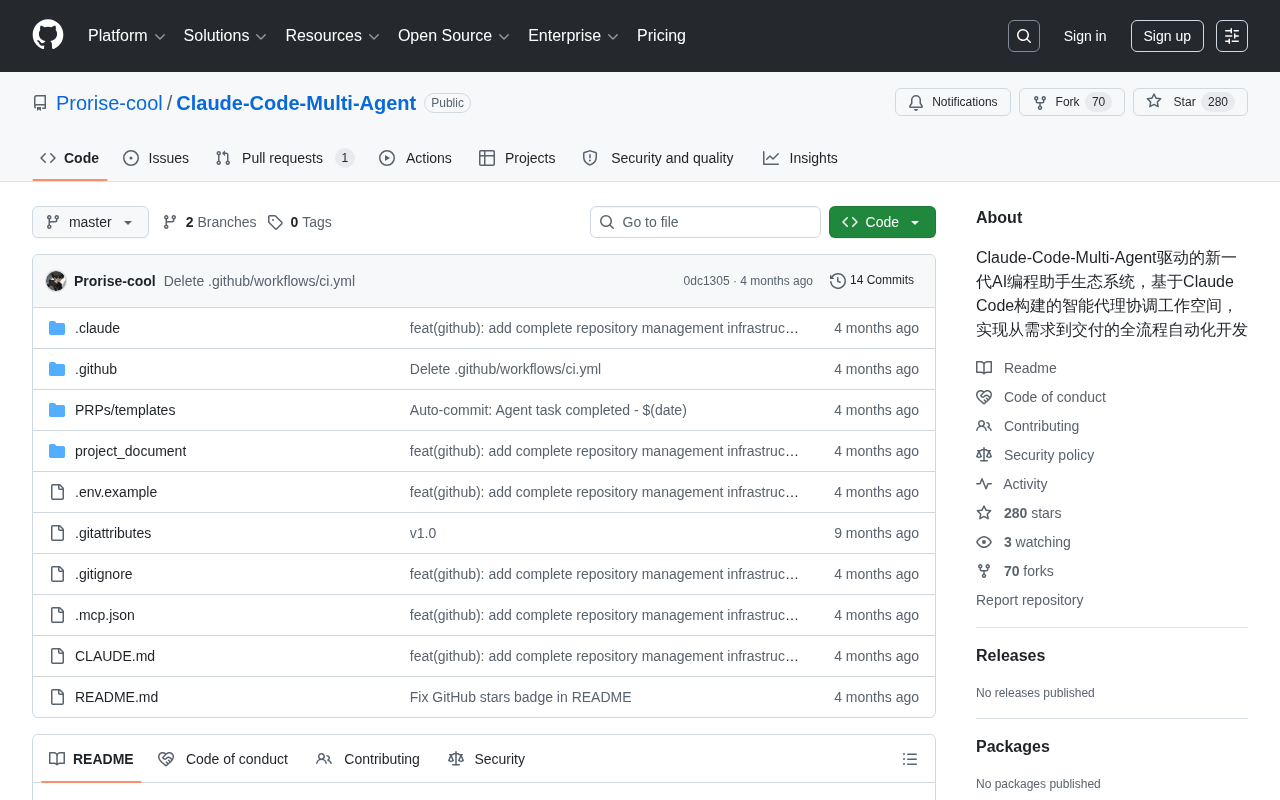Open the master branch dropdown

click(90, 222)
